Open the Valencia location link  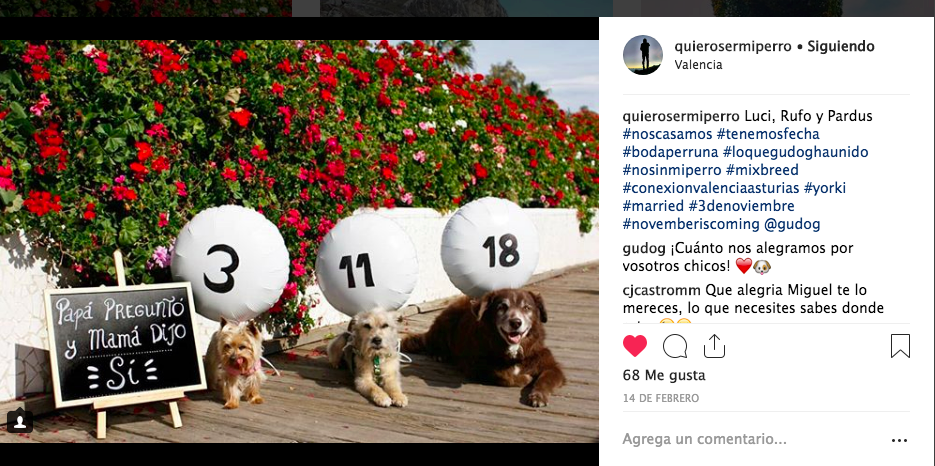[698, 65]
